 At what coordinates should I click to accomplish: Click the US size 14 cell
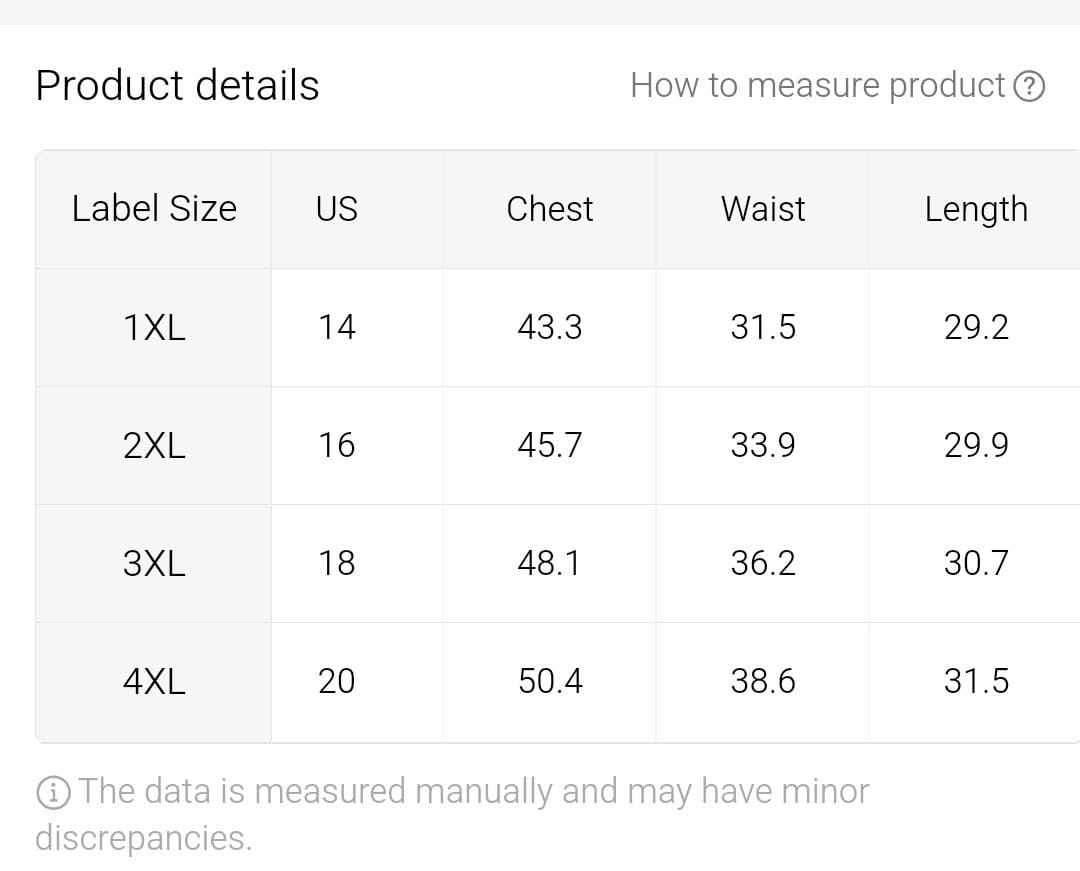(337, 327)
